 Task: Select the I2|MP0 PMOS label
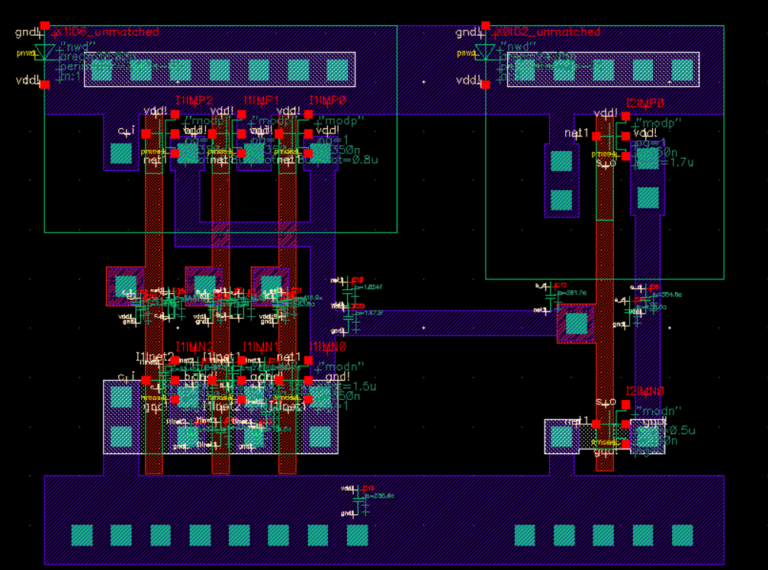pyautogui.click(x=645, y=103)
